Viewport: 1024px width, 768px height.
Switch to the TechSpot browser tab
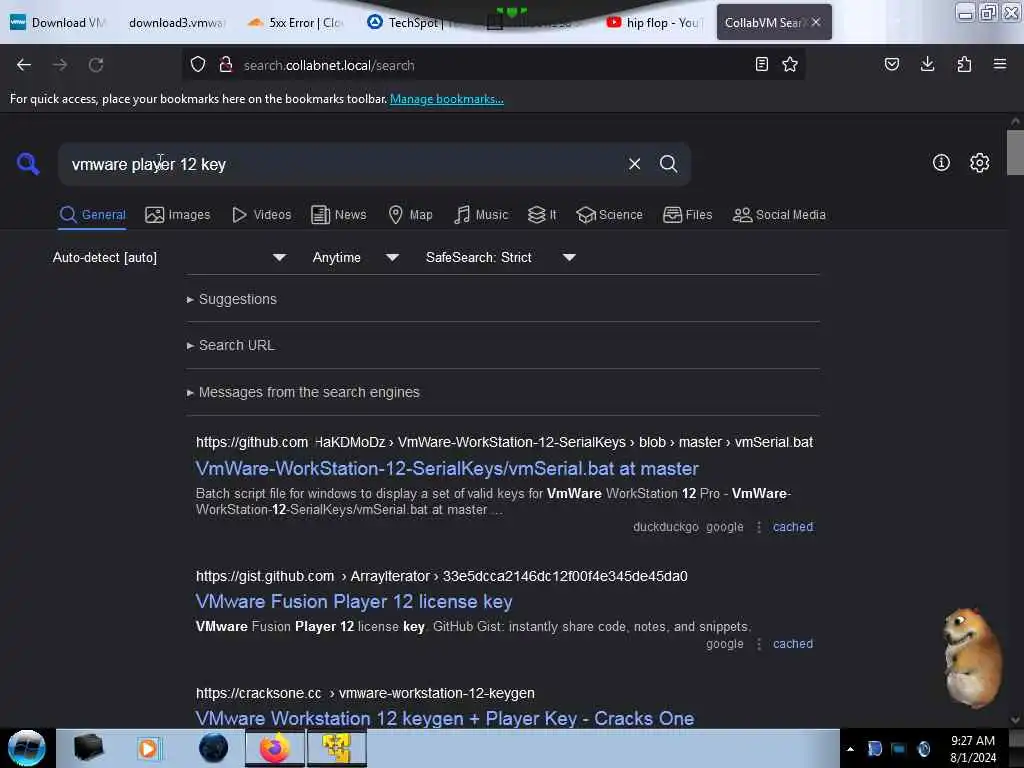click(x=414, y=23)
